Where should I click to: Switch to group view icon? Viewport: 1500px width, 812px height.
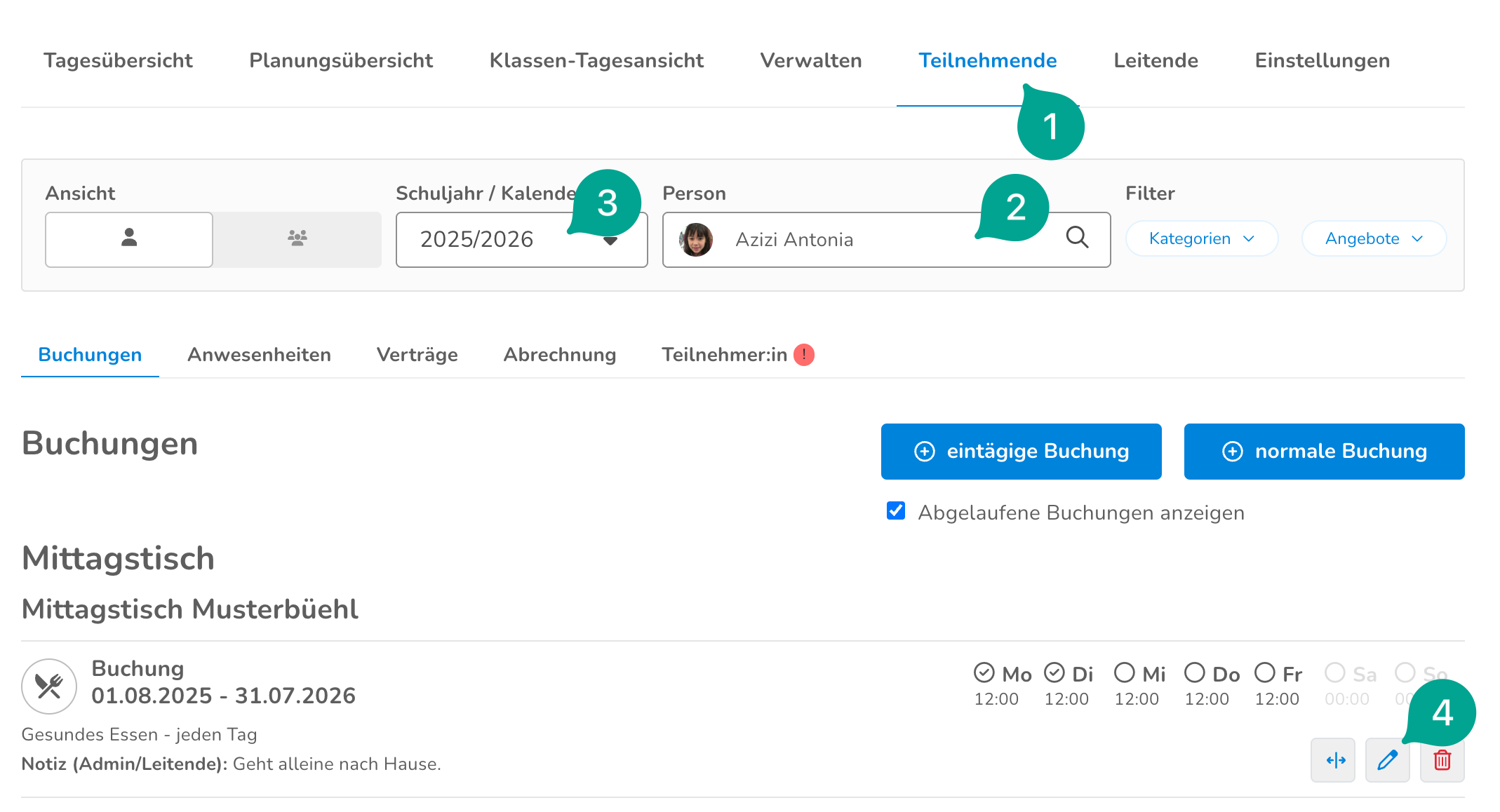297,239
